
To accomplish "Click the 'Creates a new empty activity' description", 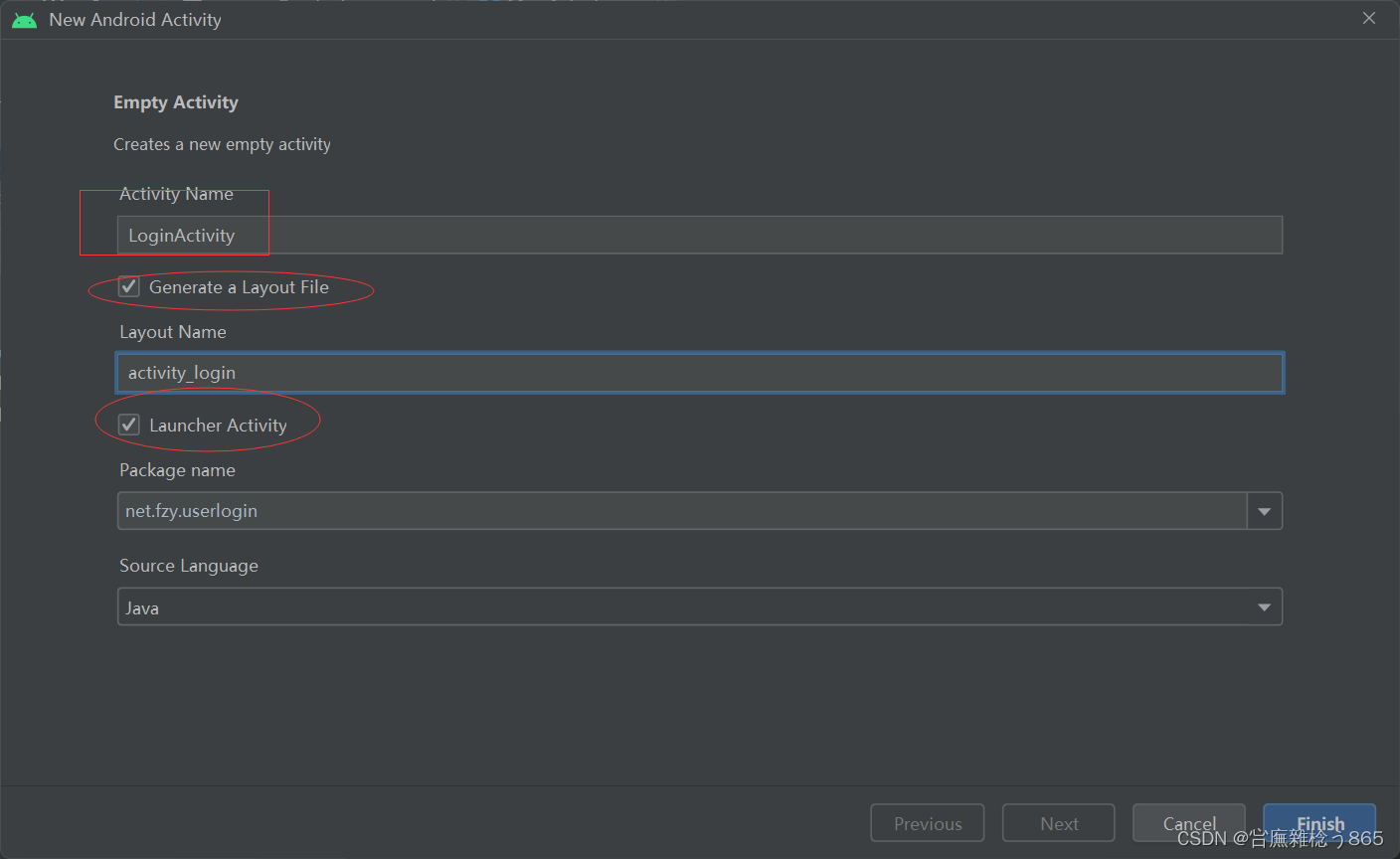I will [x=222, y=145].
